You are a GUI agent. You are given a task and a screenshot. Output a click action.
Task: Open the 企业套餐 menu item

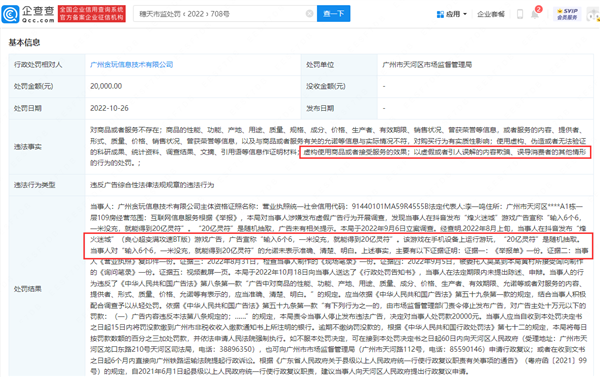click(491, 14)
